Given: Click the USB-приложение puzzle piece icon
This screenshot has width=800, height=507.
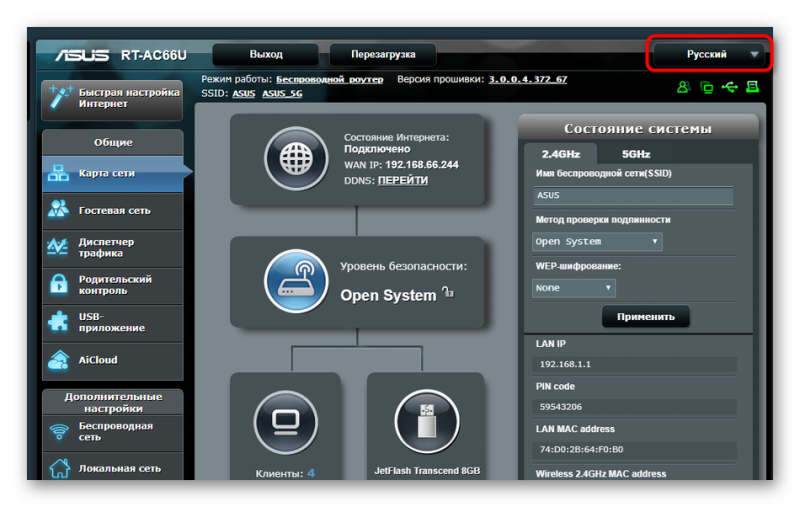Looking at the screenshot, I should (58, 322).
